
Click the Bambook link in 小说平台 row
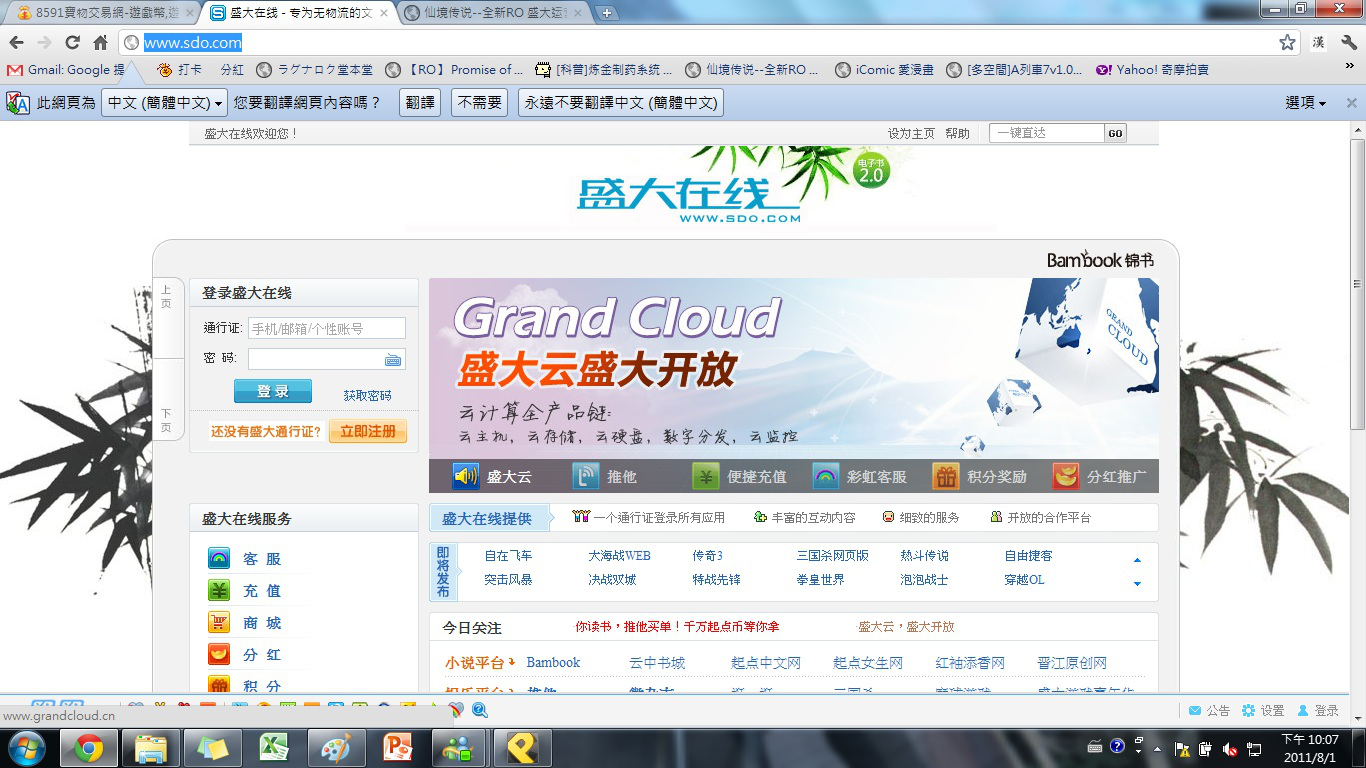click(553, 663)
